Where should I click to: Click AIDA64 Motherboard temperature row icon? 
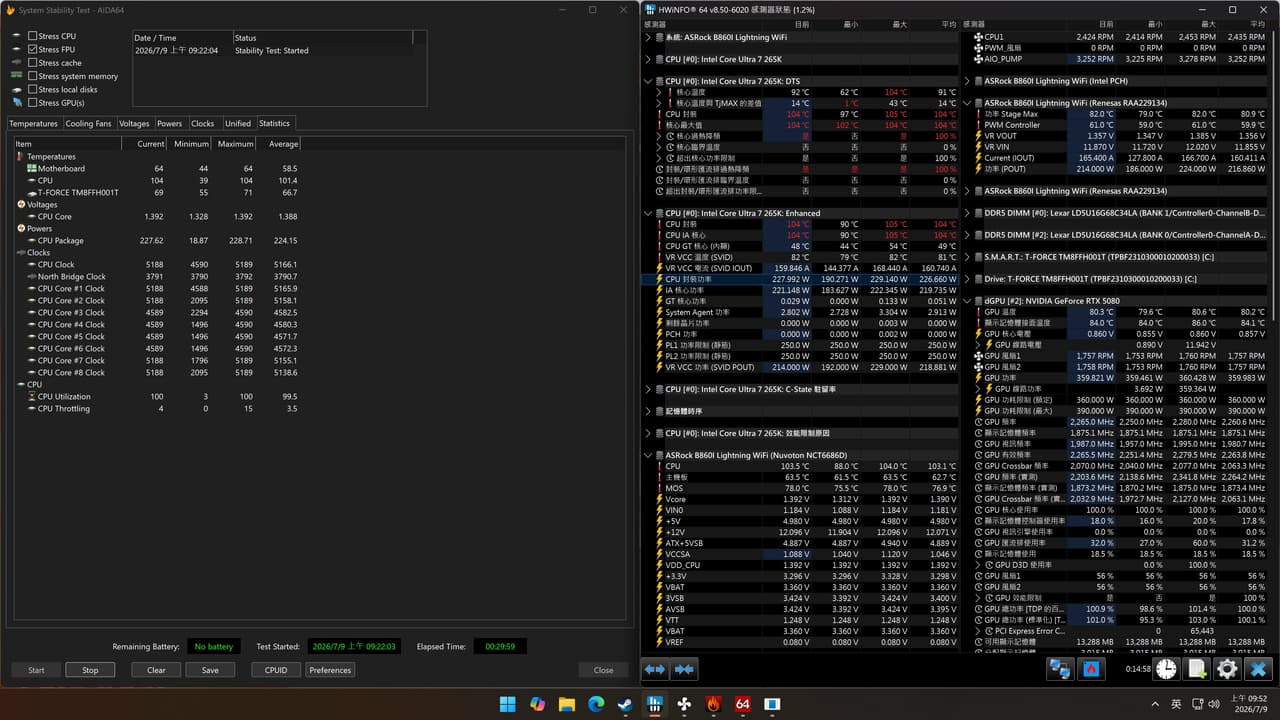[32, 169]
